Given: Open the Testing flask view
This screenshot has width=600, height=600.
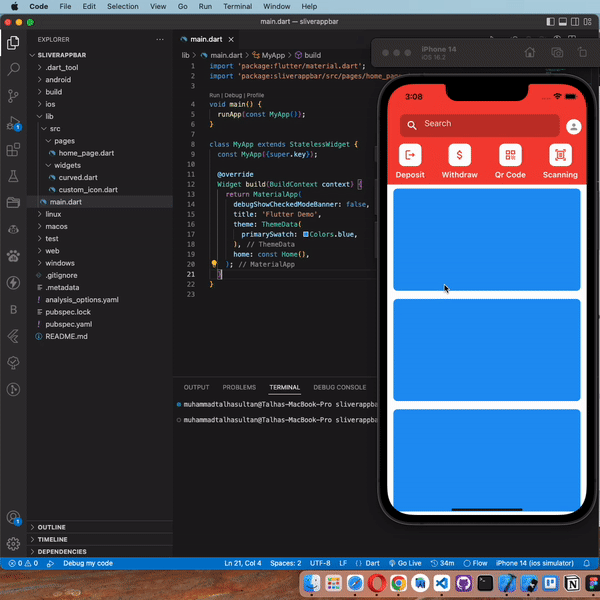Looking at the screenshot, I should (13, 176).
